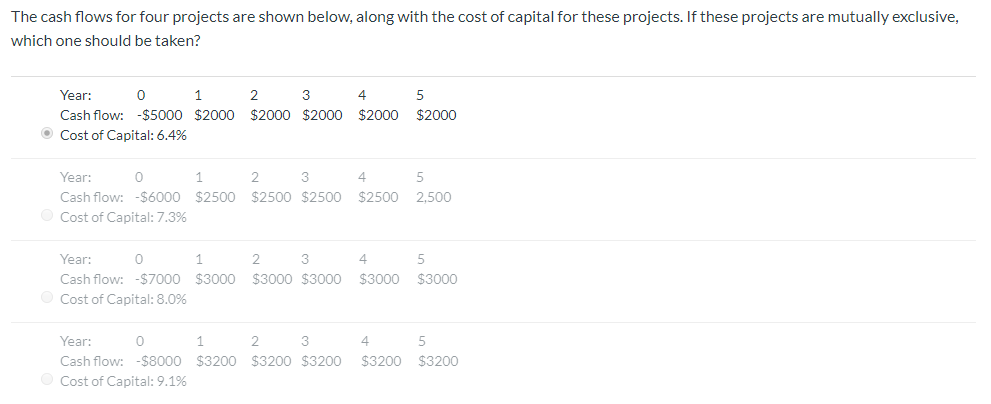Click the 'Cost of Capital: 9.1%' label
Viewport: 991px width, 404px height.
coord(123,381)
